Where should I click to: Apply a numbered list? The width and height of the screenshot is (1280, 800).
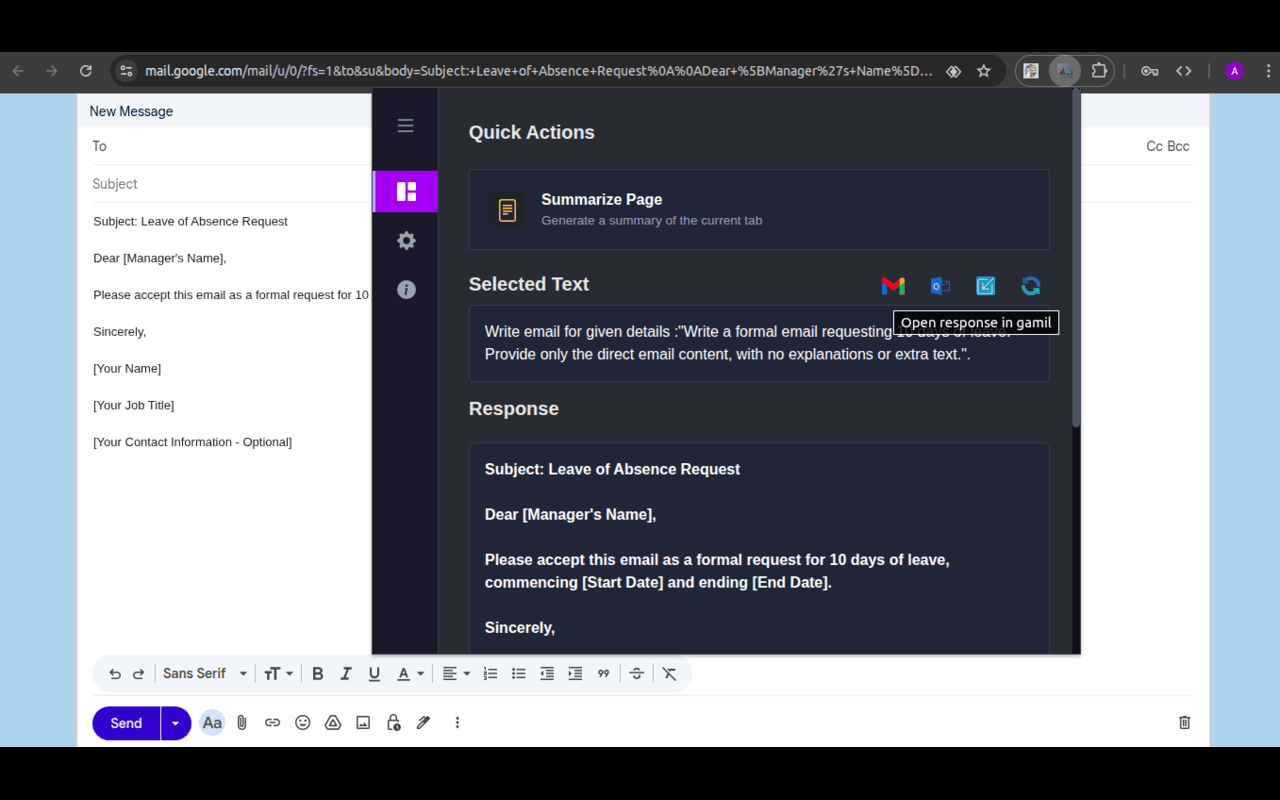(490, 674)
